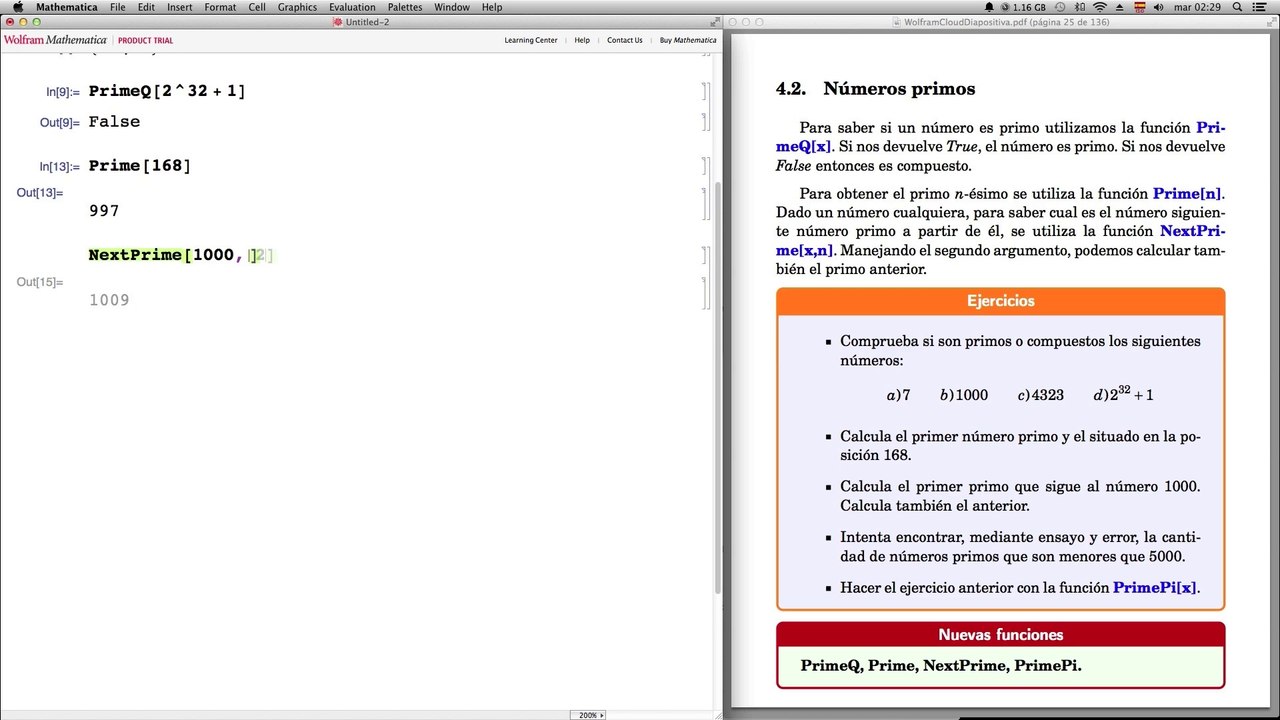Viewport: 1280px width, 720px height.
Task: Click the a)7 item in PDF exercise
Action: [x=898, y=395]
